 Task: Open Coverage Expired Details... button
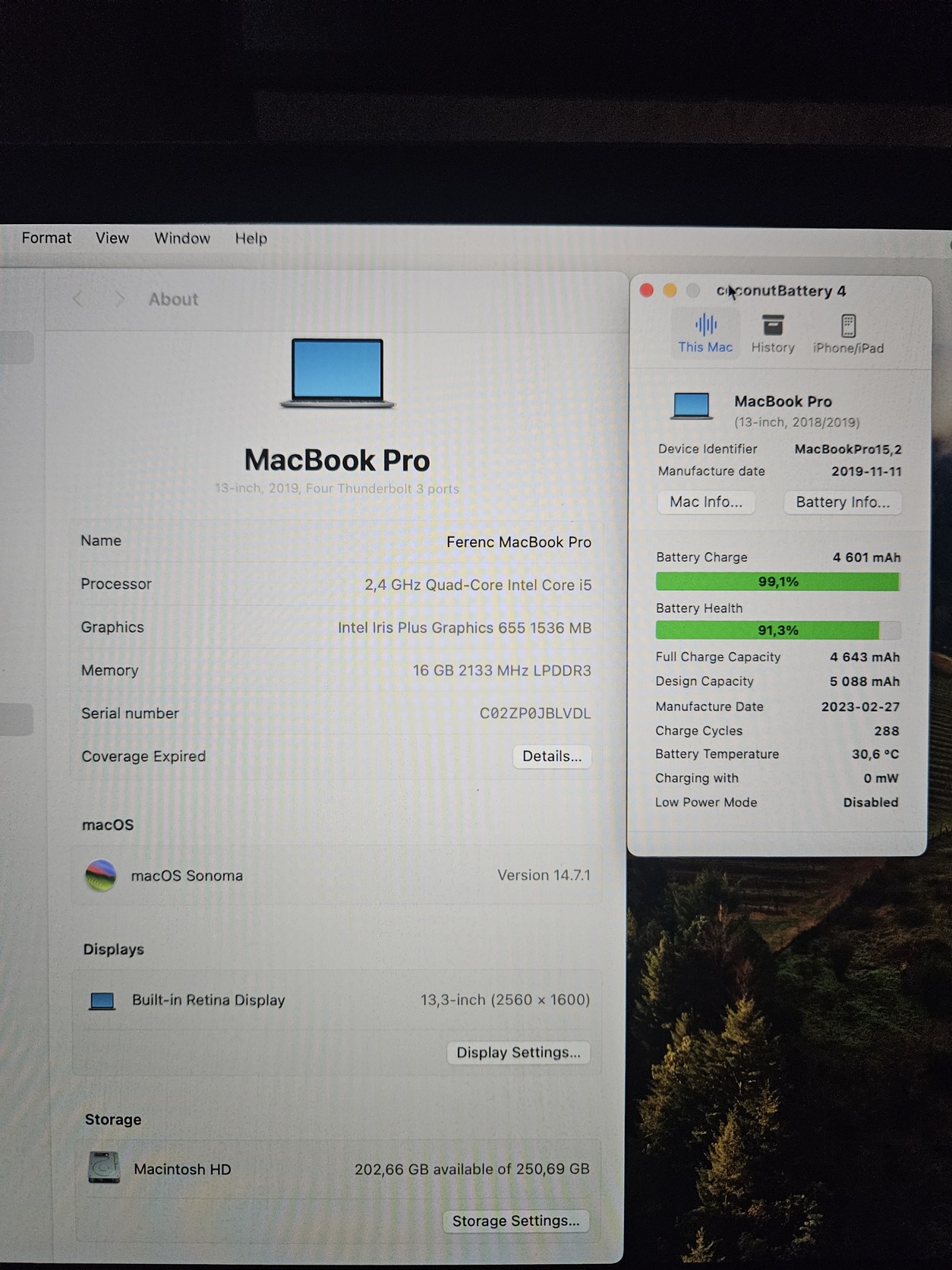point(552,757)
